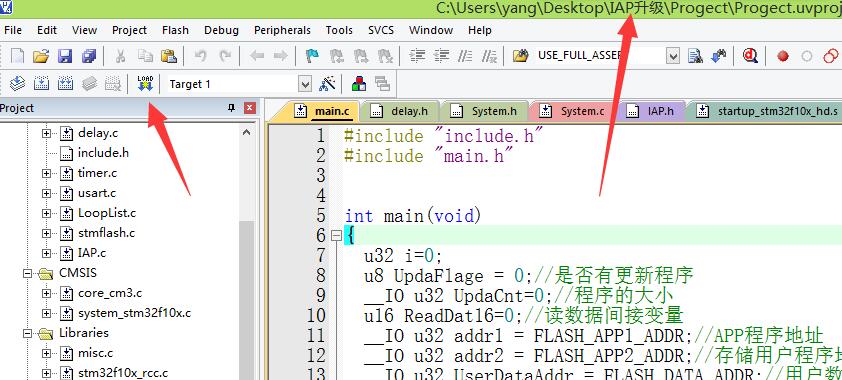This screenshot has height=380, width=842.
Task: Rebuild all target files
Action: coord(65,83)
